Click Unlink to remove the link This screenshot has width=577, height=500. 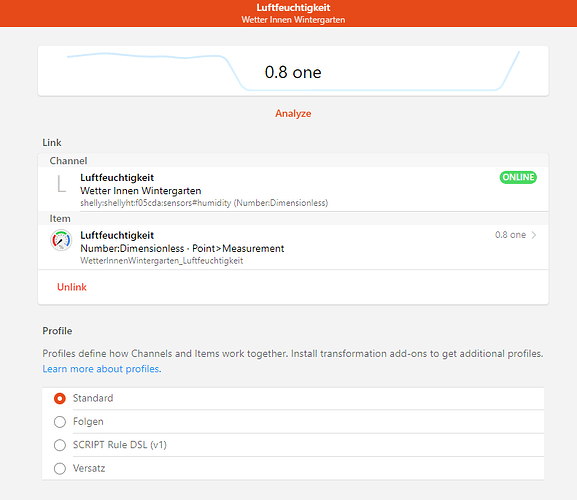pyautogui.click(x=72, y=287)
